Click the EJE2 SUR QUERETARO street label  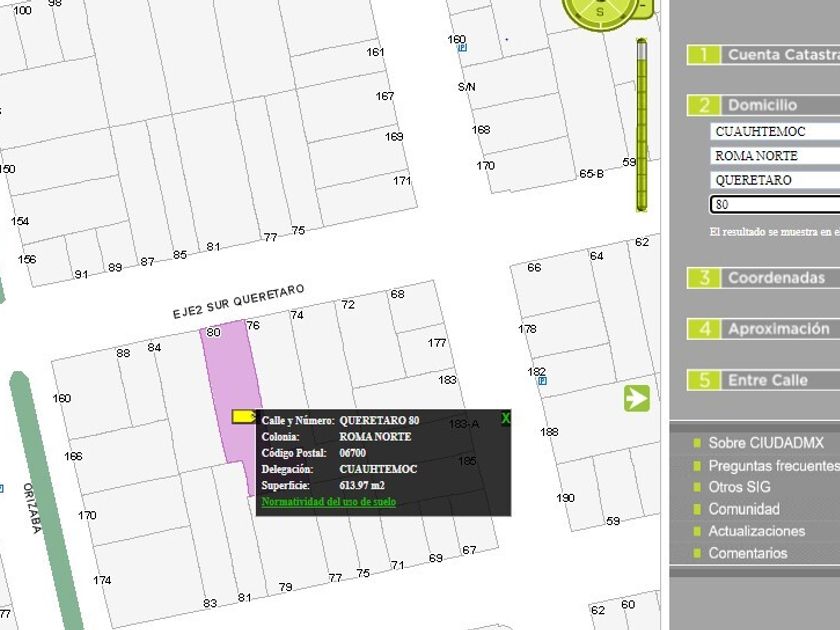pyautogui.click(x=238, y=302)
